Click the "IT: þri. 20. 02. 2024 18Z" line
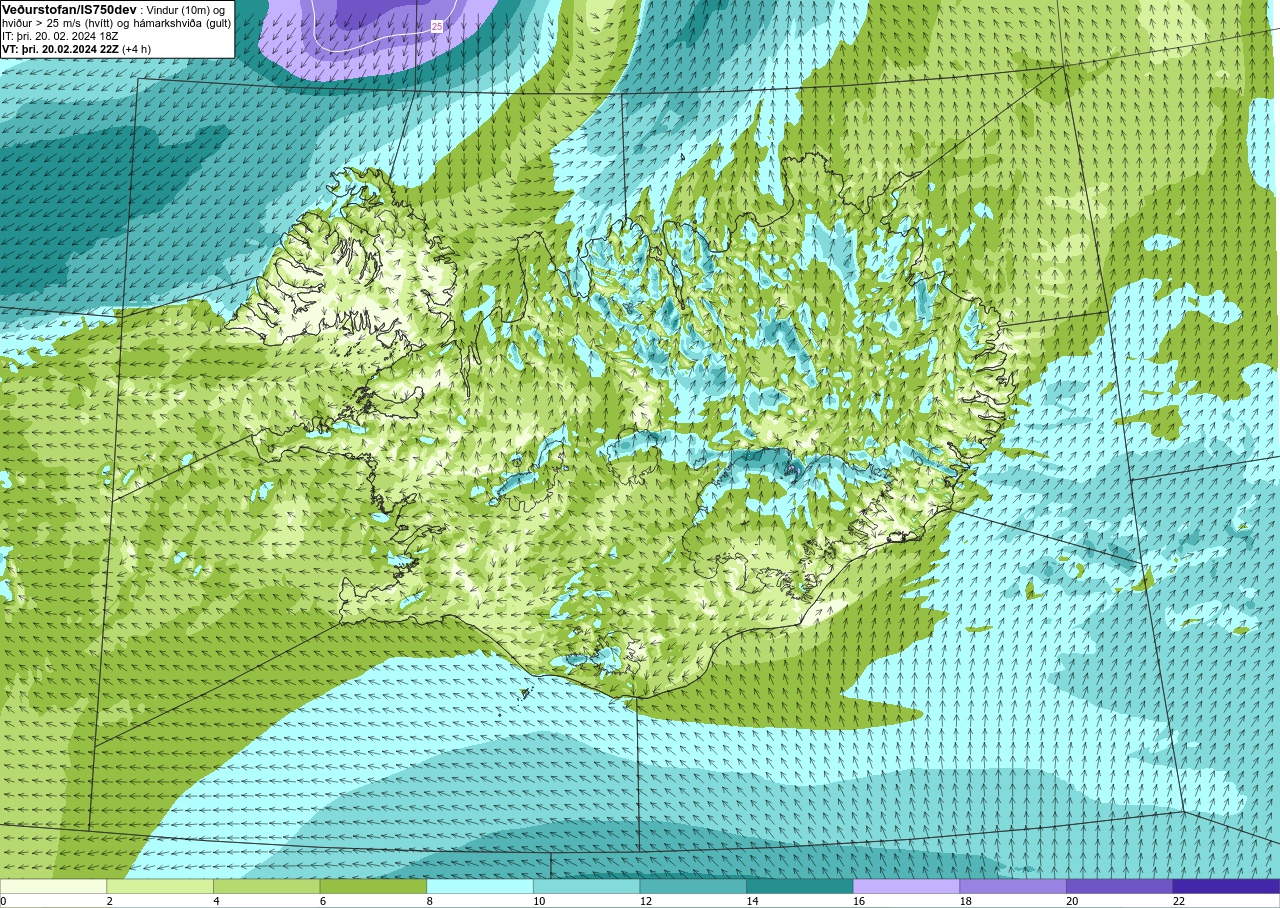The height and width of the screenshot is (908, 1280). (60, 36)
